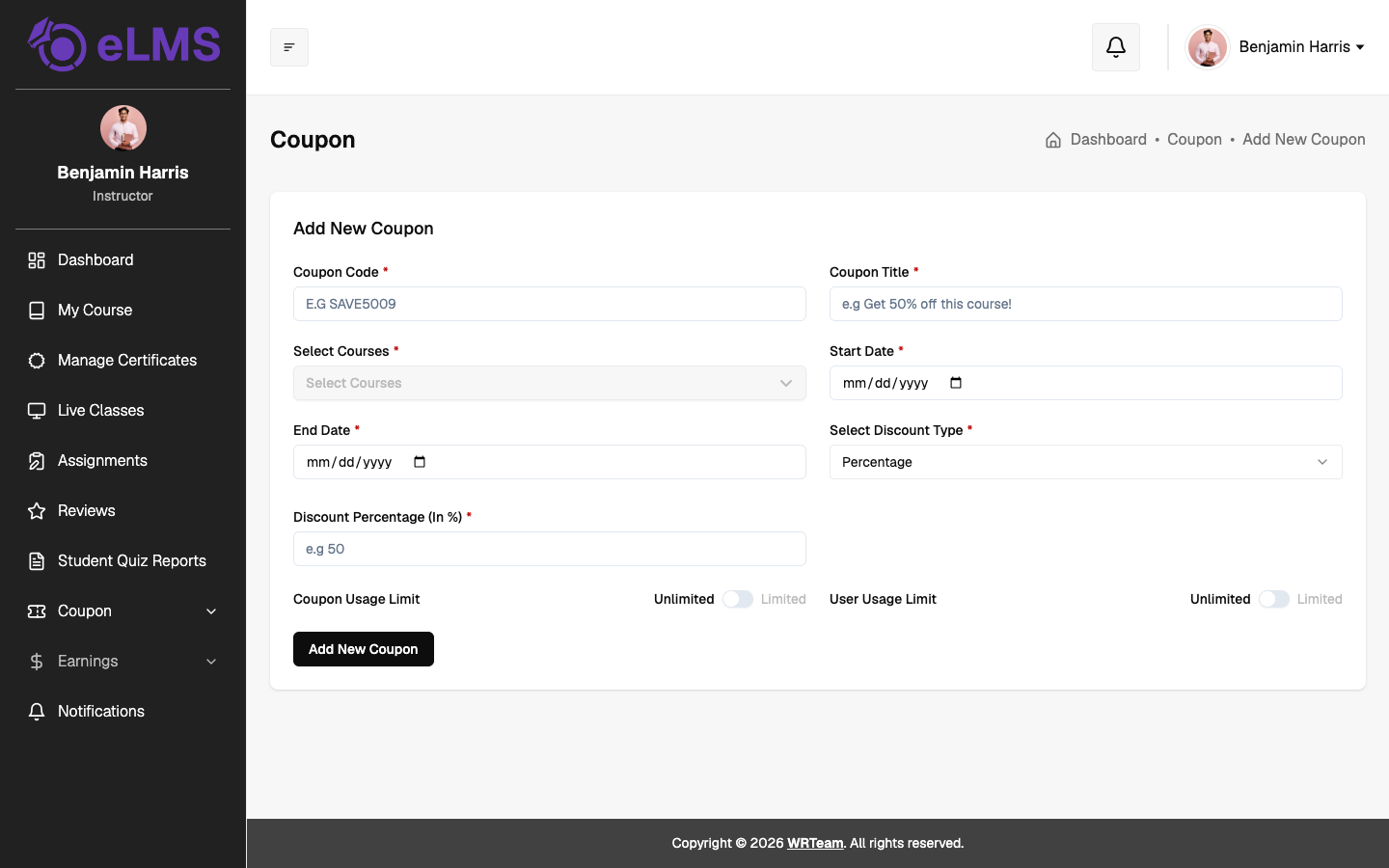Click the home icon in breadcrumb
This screenshot has height=868, width=1389.
click(x=1053, y=140)
